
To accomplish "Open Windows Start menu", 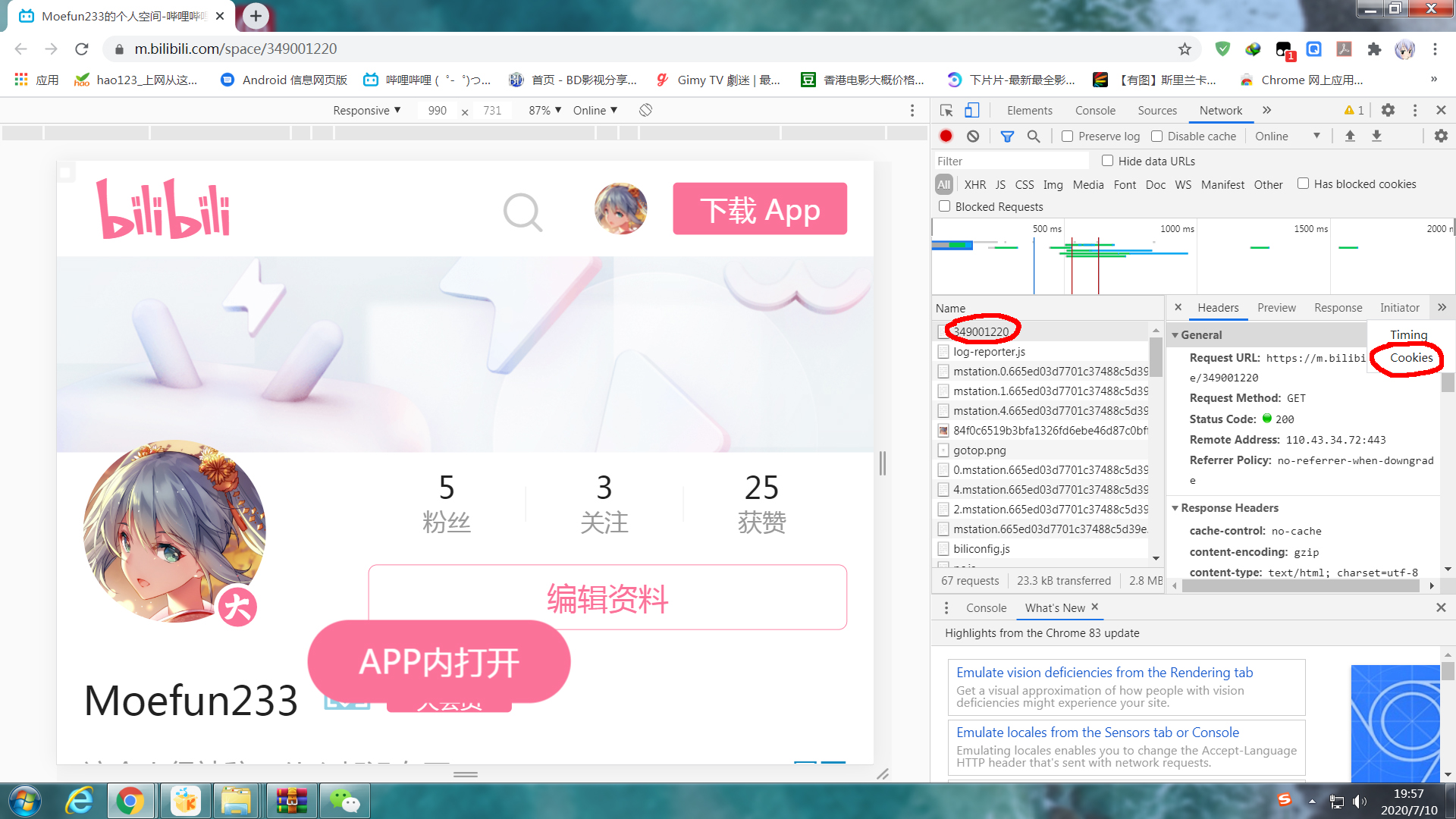I will [25, 801].
